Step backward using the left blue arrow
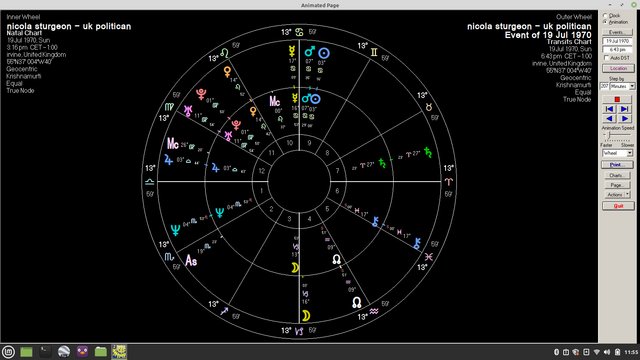Screen dimensions: 640x360 pos(609,118)
